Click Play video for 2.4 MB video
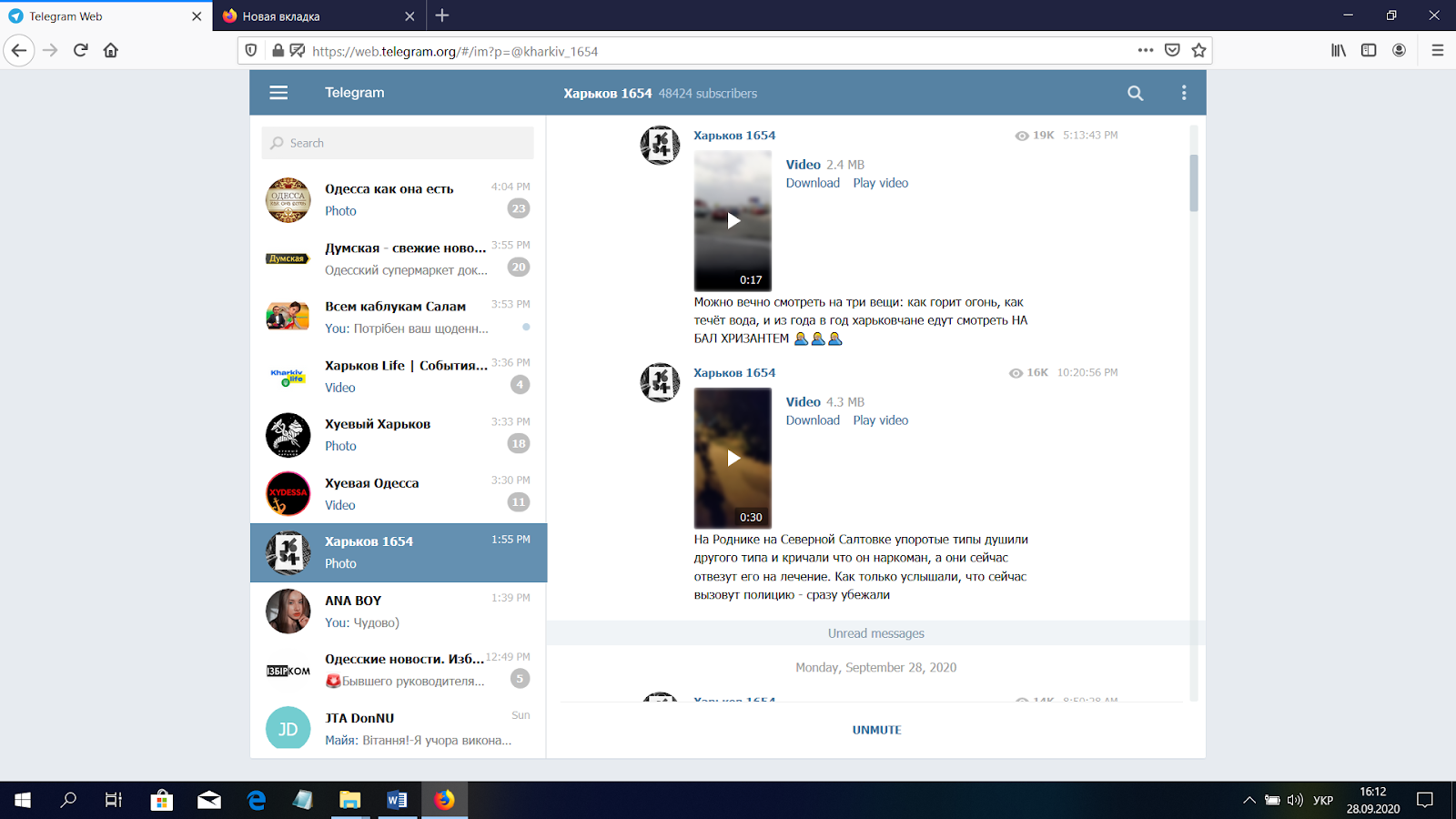 880,183
